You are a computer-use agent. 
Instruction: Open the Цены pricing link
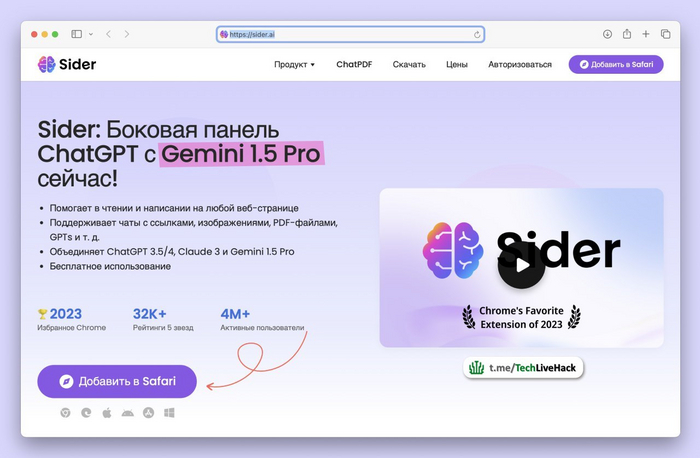[x=457, y=64]
